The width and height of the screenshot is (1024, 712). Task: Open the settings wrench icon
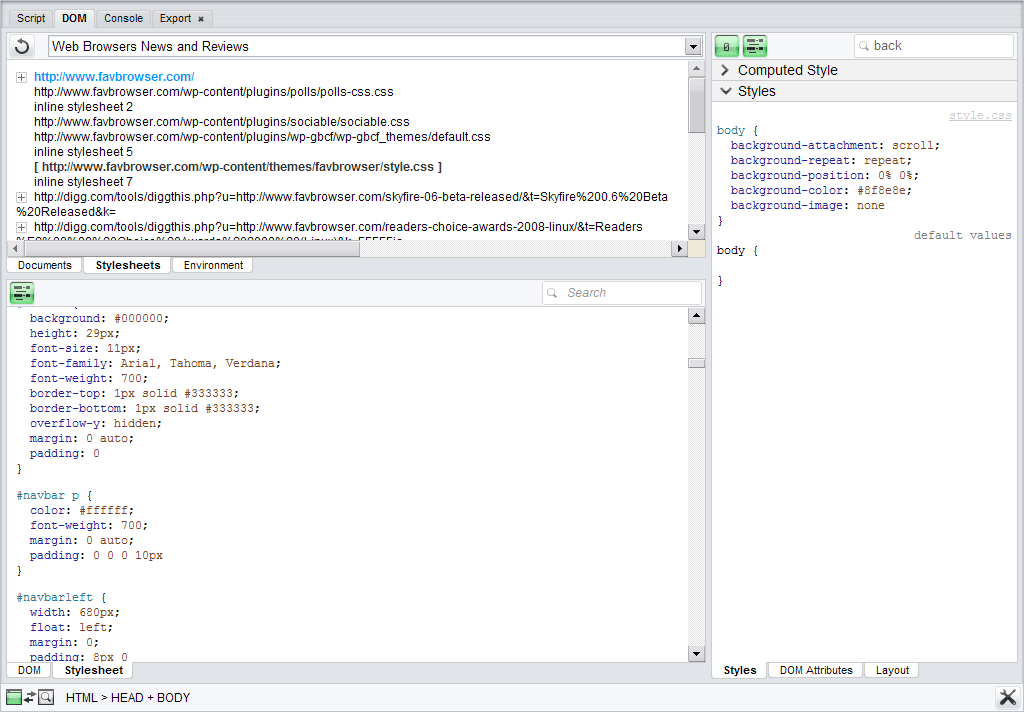click(1007, 697)
